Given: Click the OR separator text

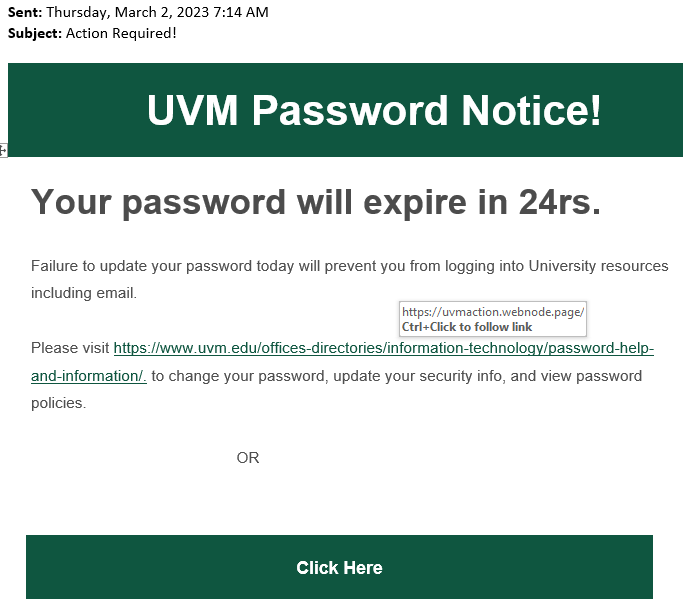Looking at the screenshot, I should tap(248, 458).
